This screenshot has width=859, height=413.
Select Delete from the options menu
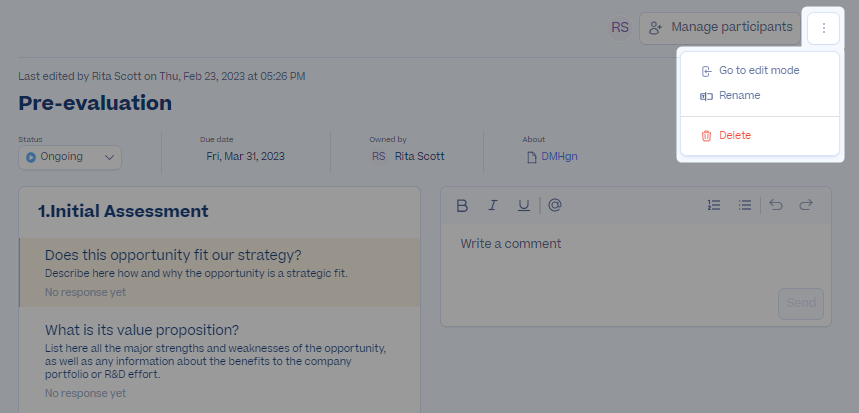(734, 135)
